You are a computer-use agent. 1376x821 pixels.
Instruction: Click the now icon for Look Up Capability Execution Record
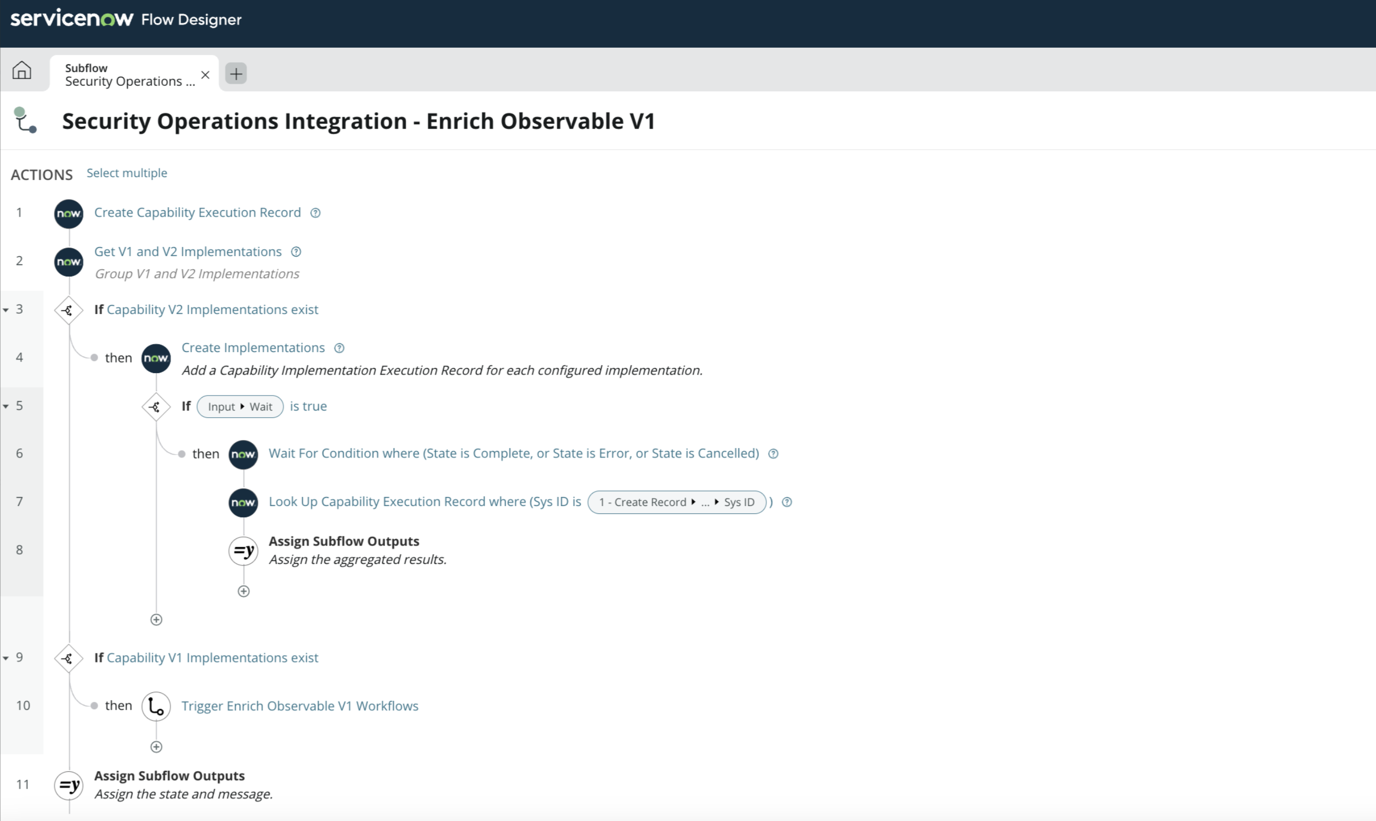[x=243, y=502]
